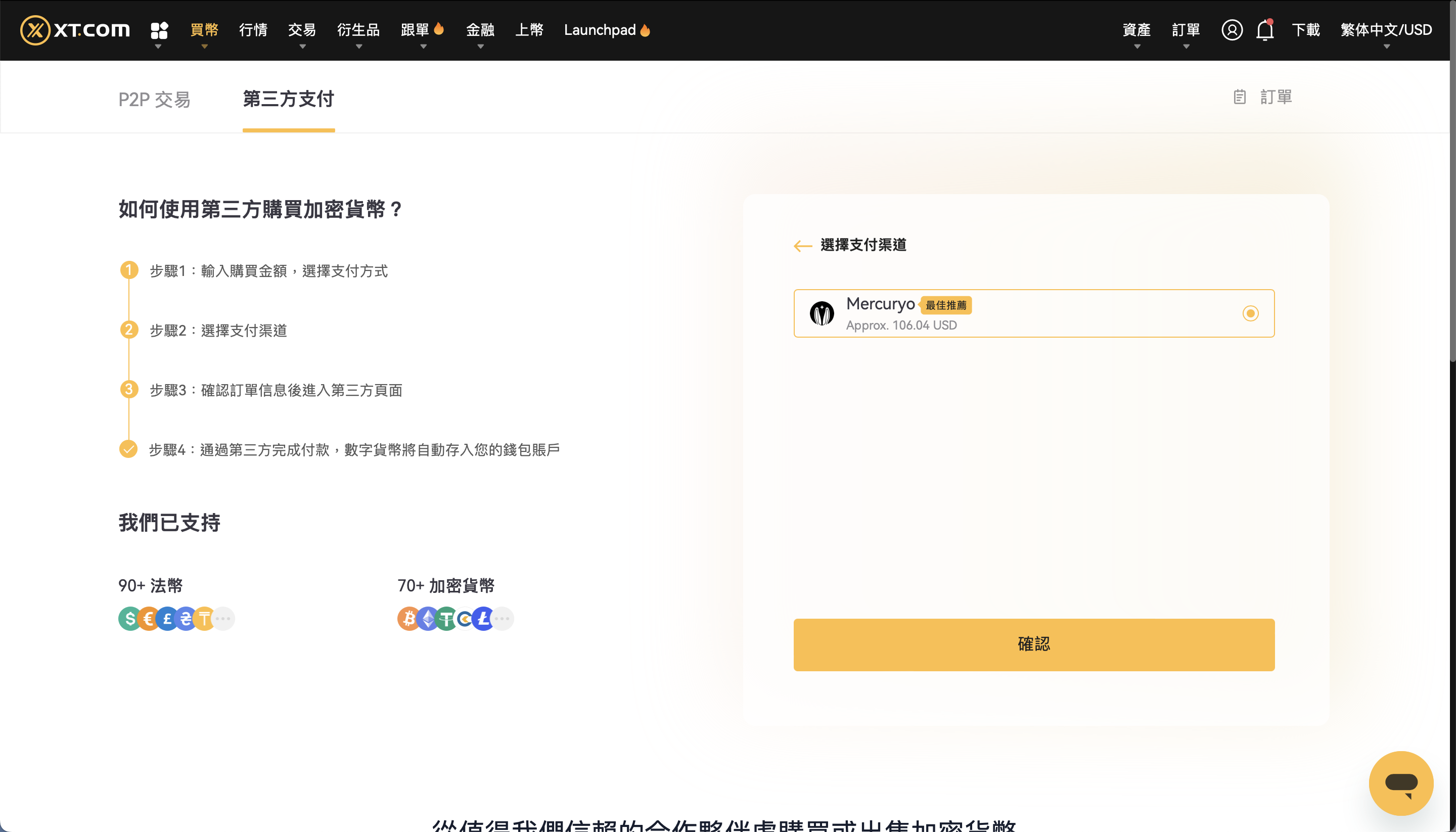Image resolution: width=1456 pixels, height=832 pixels.
Task: Open the apps grid icon
Action: tap(159, 30)
